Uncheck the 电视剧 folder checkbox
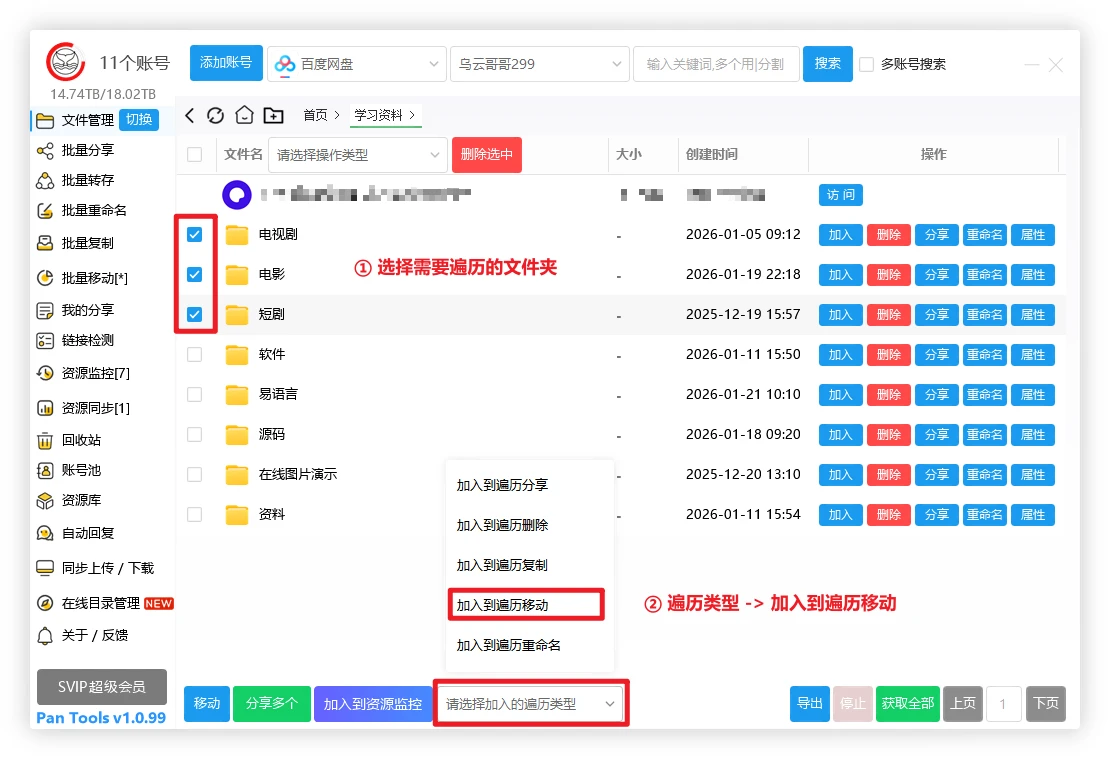Viewport: 1110px width, 759px height. 195,234
